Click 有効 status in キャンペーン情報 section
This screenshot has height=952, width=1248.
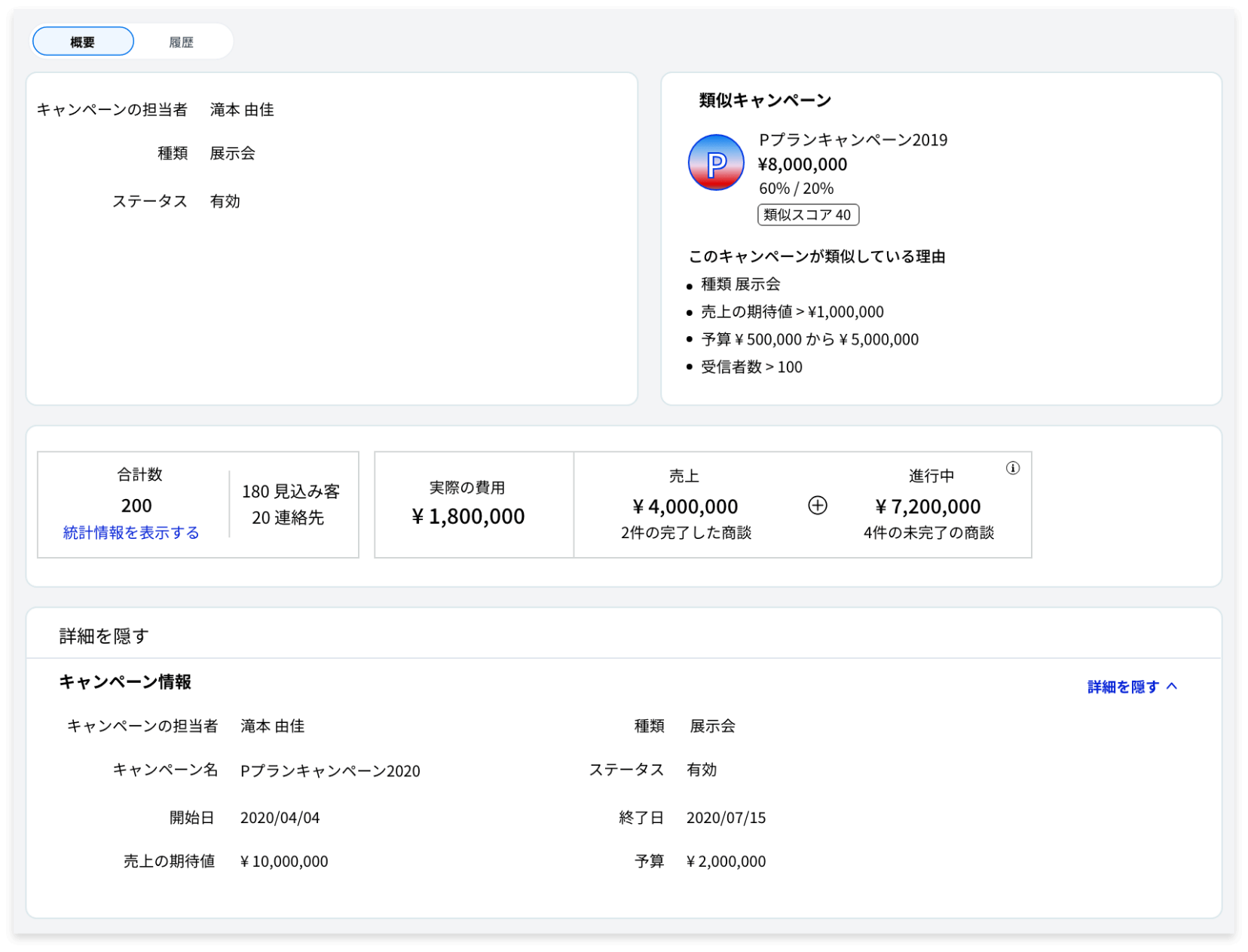point(702,770)
